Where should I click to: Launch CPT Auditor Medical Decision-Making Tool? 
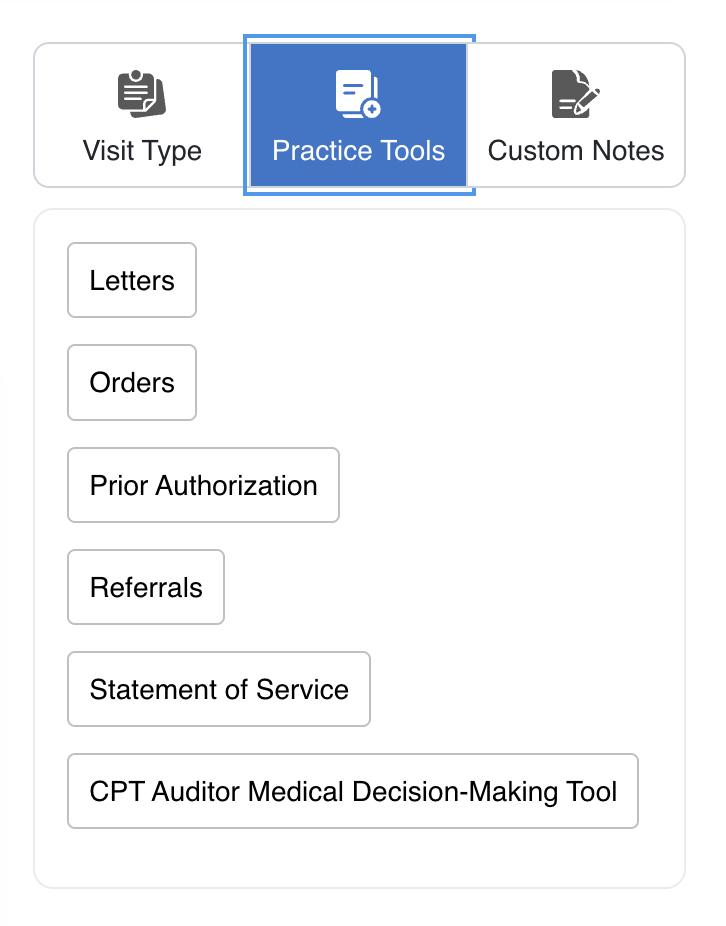tap(353, 792)
